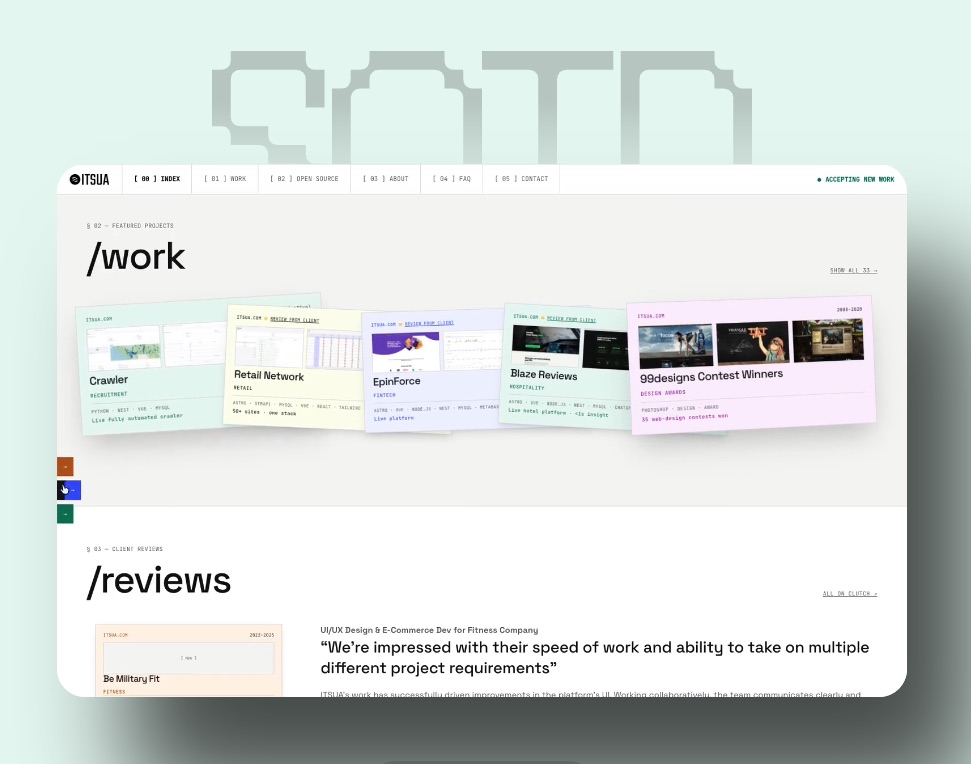
Task: Click the "§ 03 — Client Reviews" label
Action: (x=124, y=549)
